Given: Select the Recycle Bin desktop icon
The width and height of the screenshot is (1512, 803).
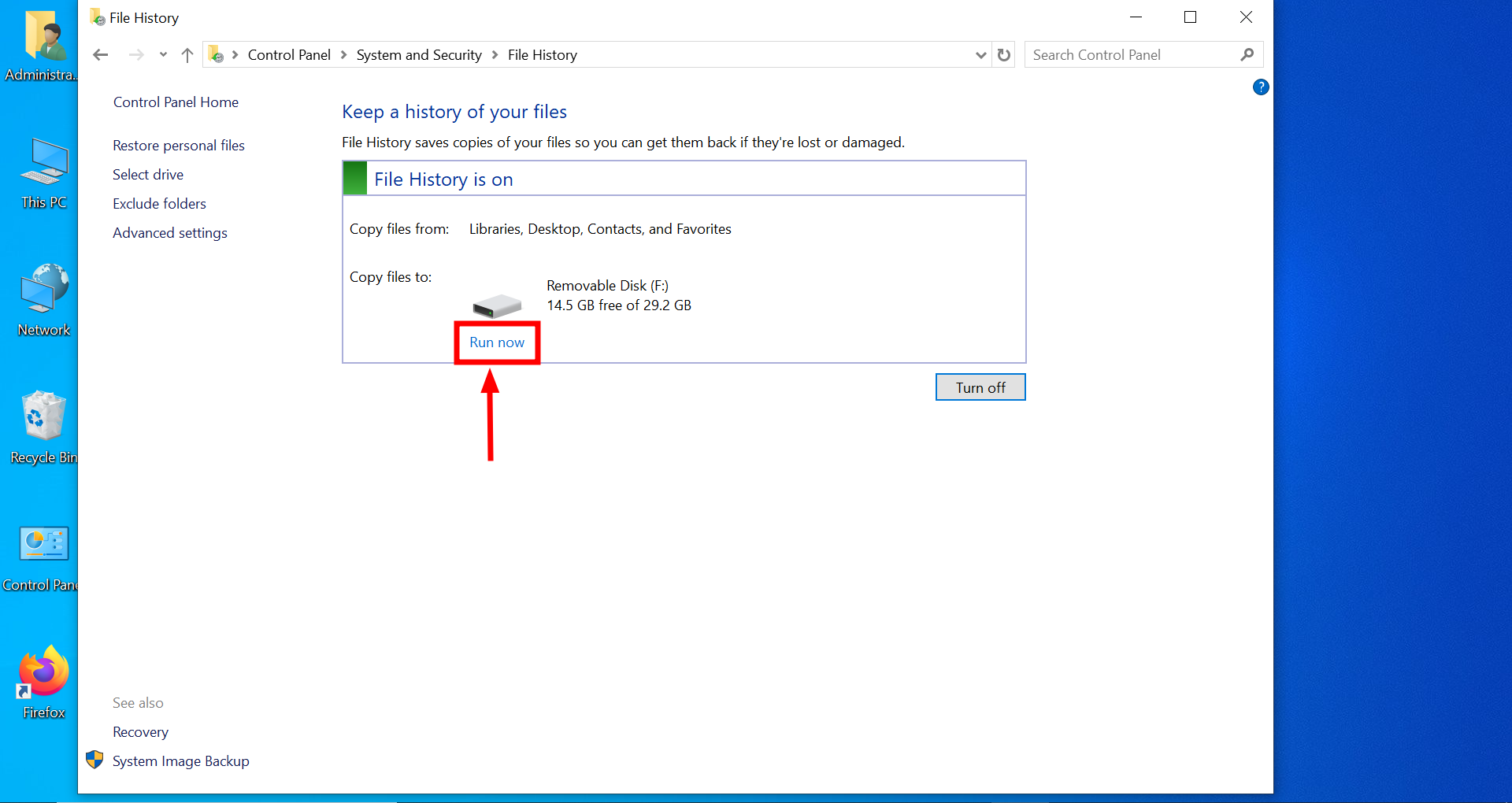Looking at the screenshot, I should coord(44,427).
